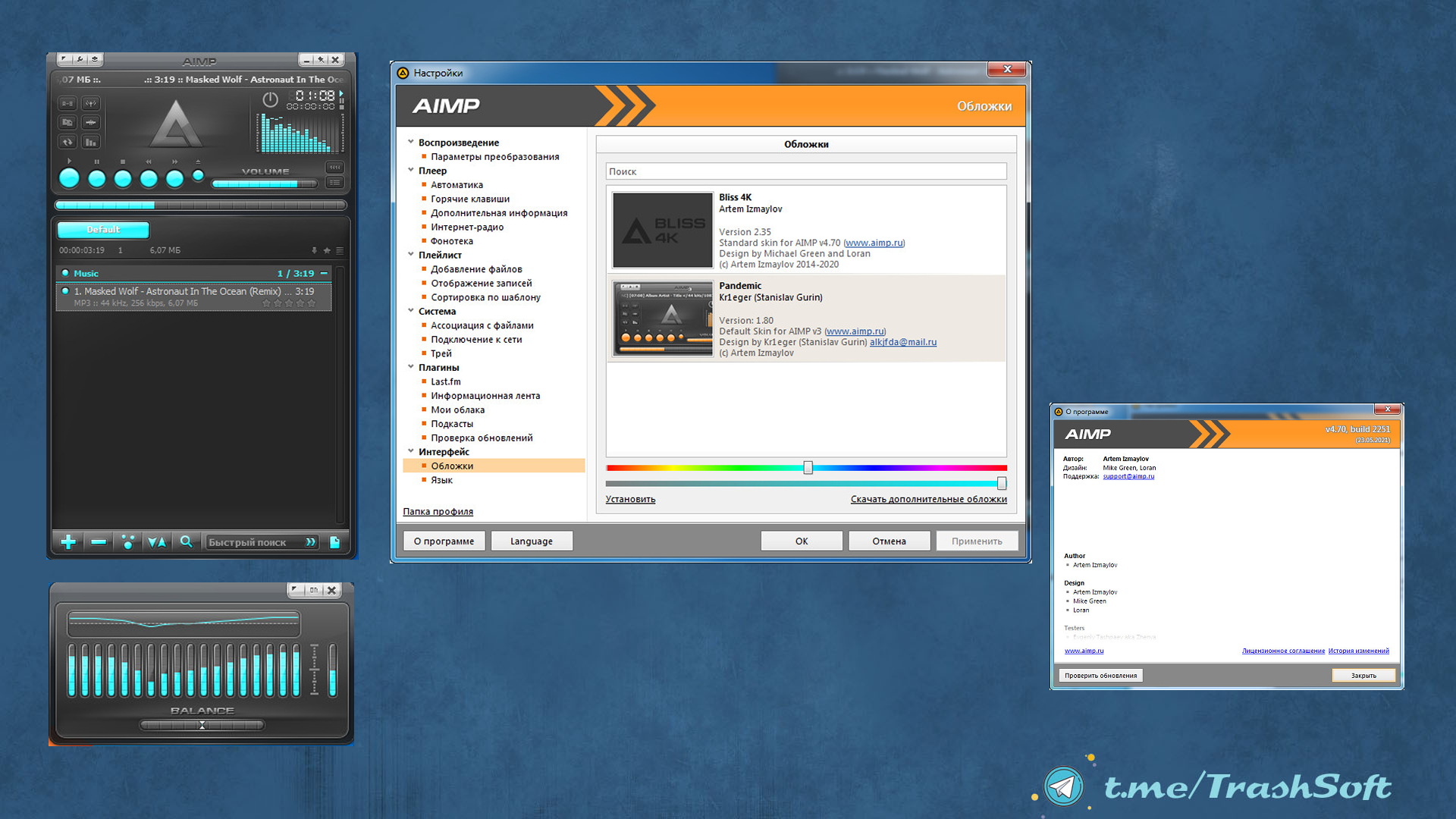Click Скачать дополнительные обложки link
The width and height of the screenshot is (1456, 819).
(x=929, y=499)
